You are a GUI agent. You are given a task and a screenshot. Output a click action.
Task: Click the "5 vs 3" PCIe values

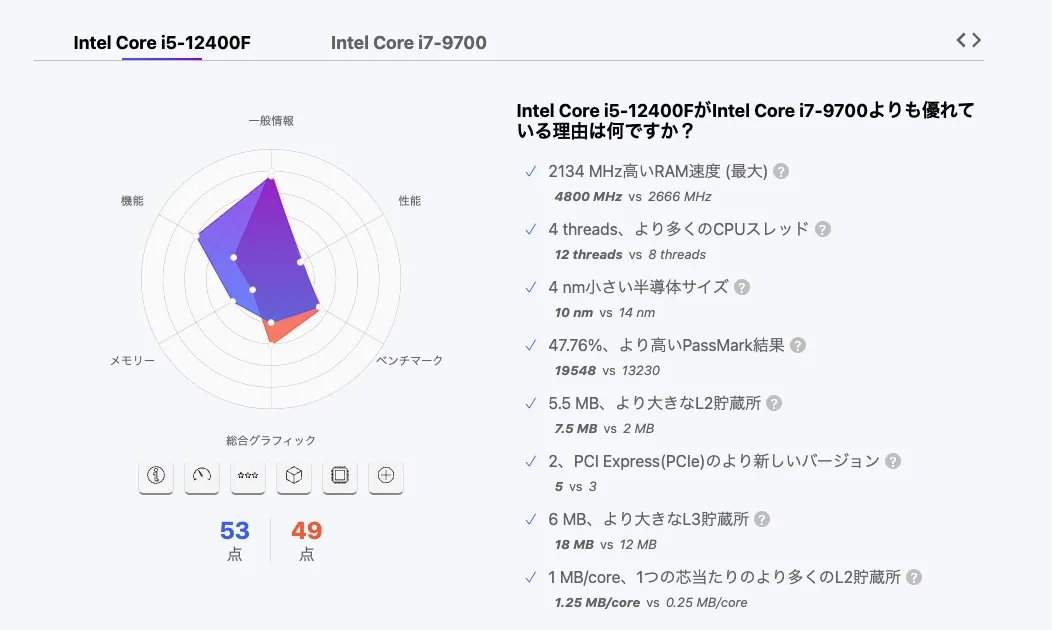coord(576,486)
